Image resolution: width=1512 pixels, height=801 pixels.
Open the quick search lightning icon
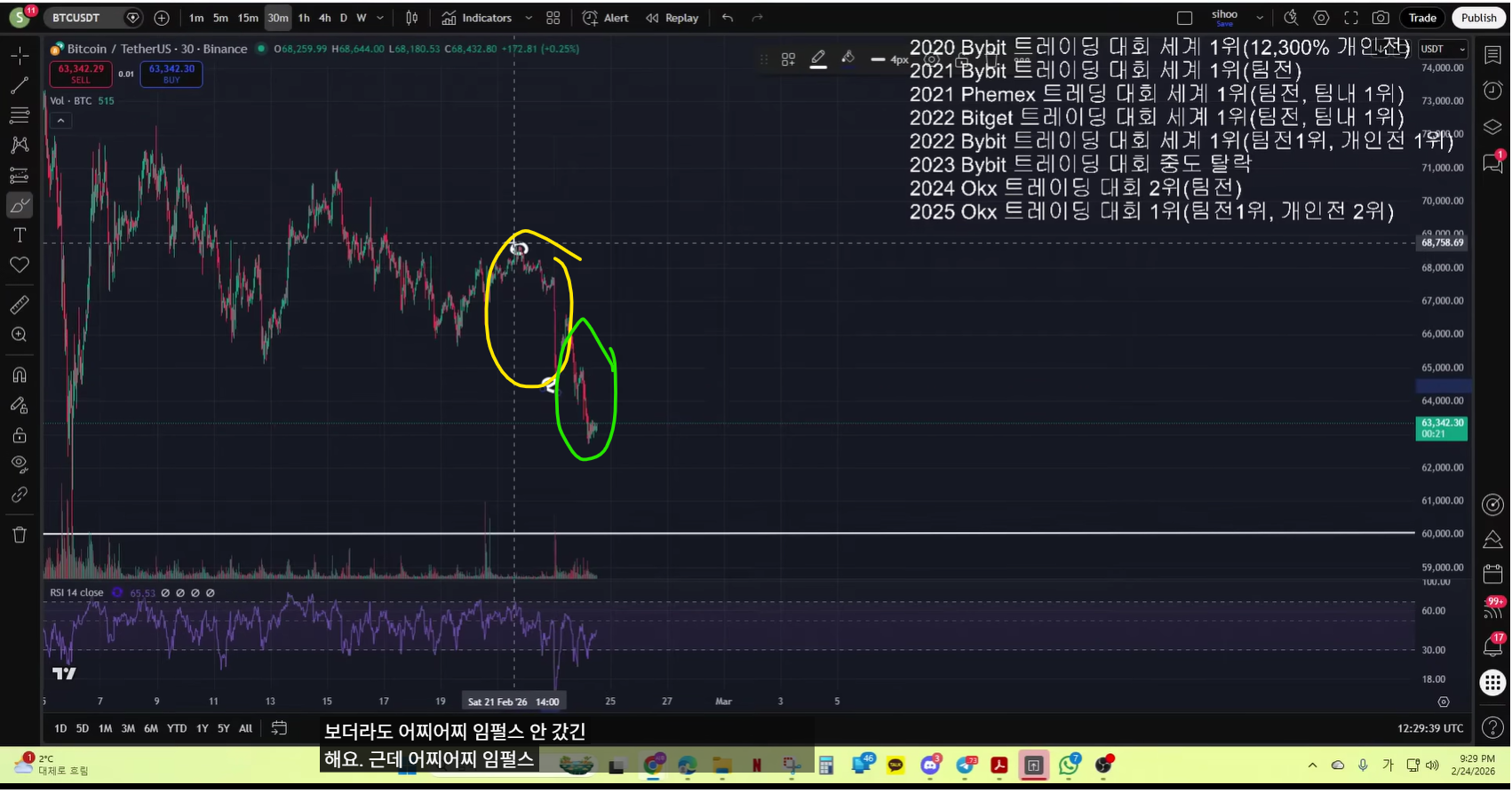pyautogui.click(x=1291, y=18)
